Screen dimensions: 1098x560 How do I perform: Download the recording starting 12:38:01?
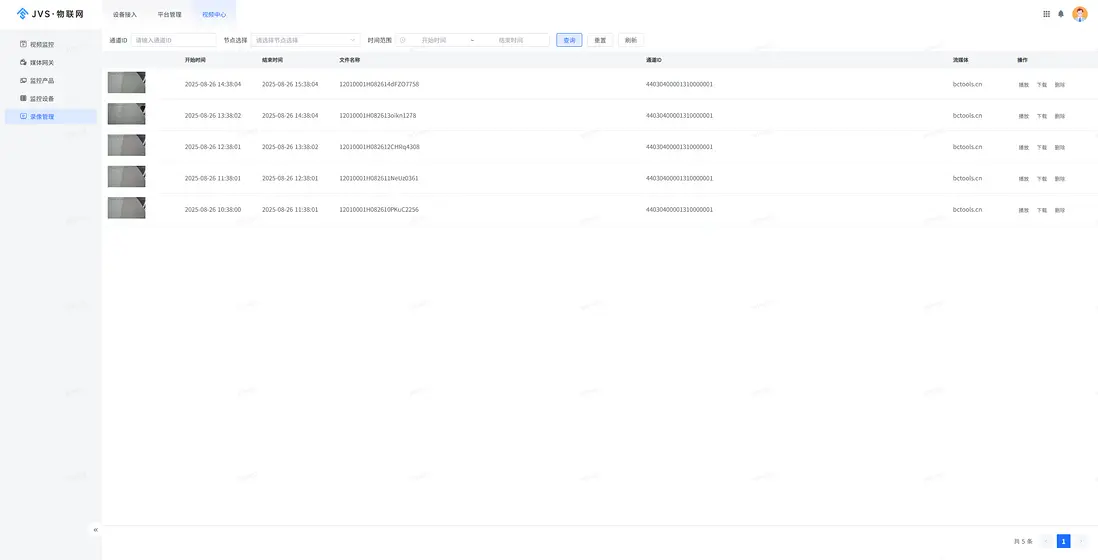1042,148
